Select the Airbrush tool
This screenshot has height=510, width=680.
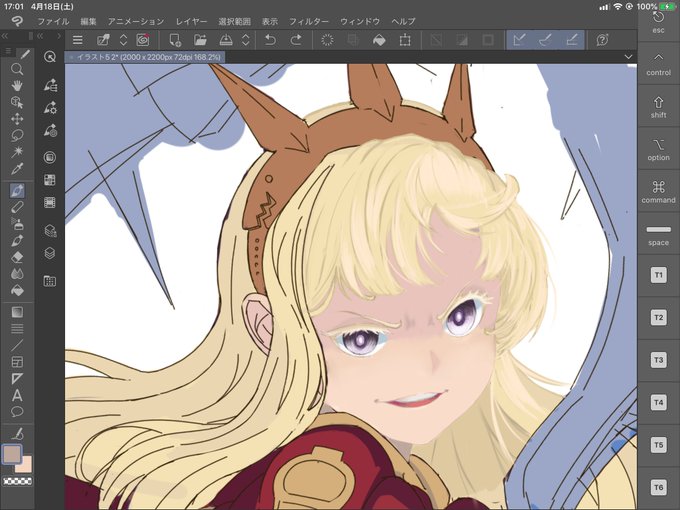(17, 224)
